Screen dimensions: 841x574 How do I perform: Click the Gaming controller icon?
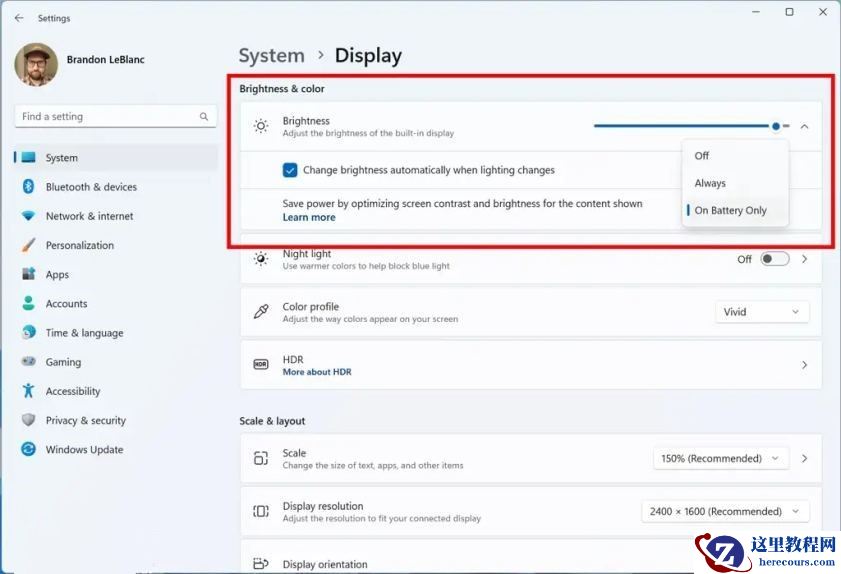pos(28,362)
